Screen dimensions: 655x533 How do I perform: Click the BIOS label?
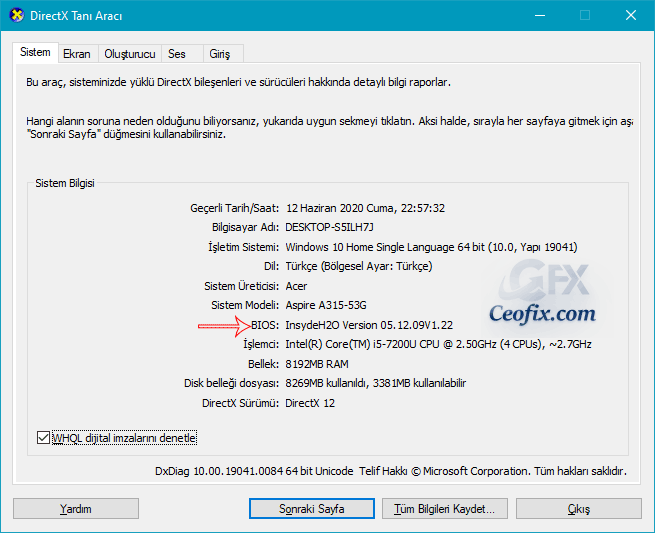(265, 325)
